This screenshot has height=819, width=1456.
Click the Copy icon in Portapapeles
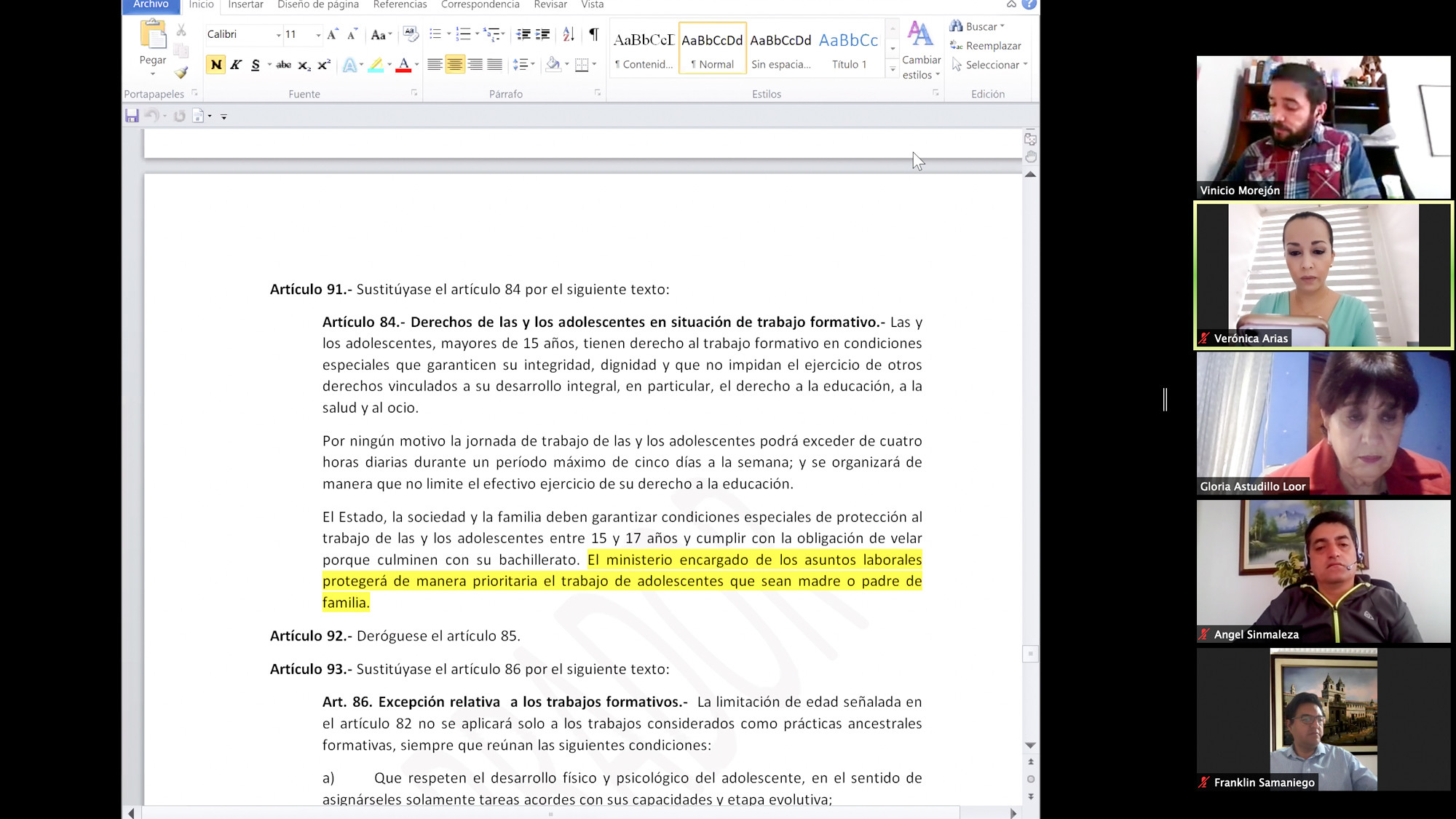point(181,52)
